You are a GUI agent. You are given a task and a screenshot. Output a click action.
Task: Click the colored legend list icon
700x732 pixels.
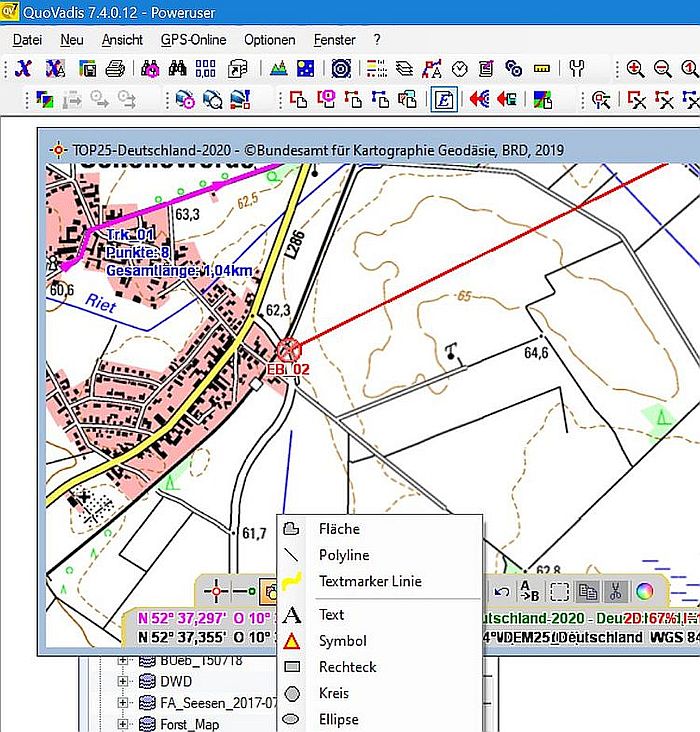click(376, 69)
